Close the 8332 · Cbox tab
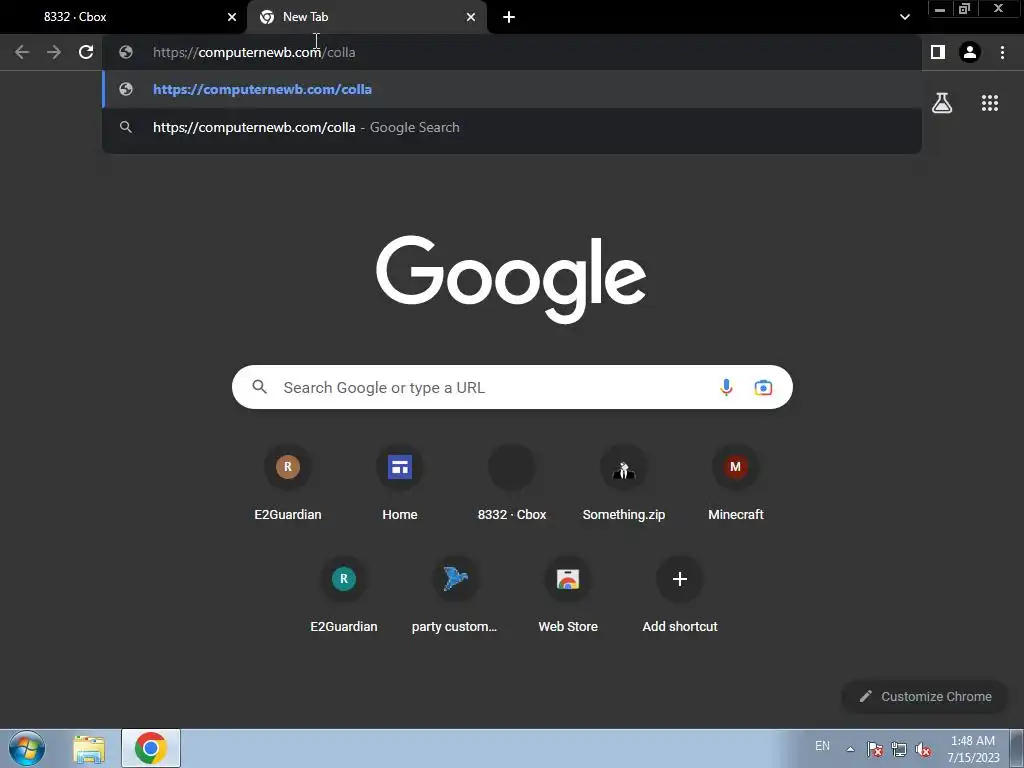This screenshot has width=1024, height=768. 232,17
